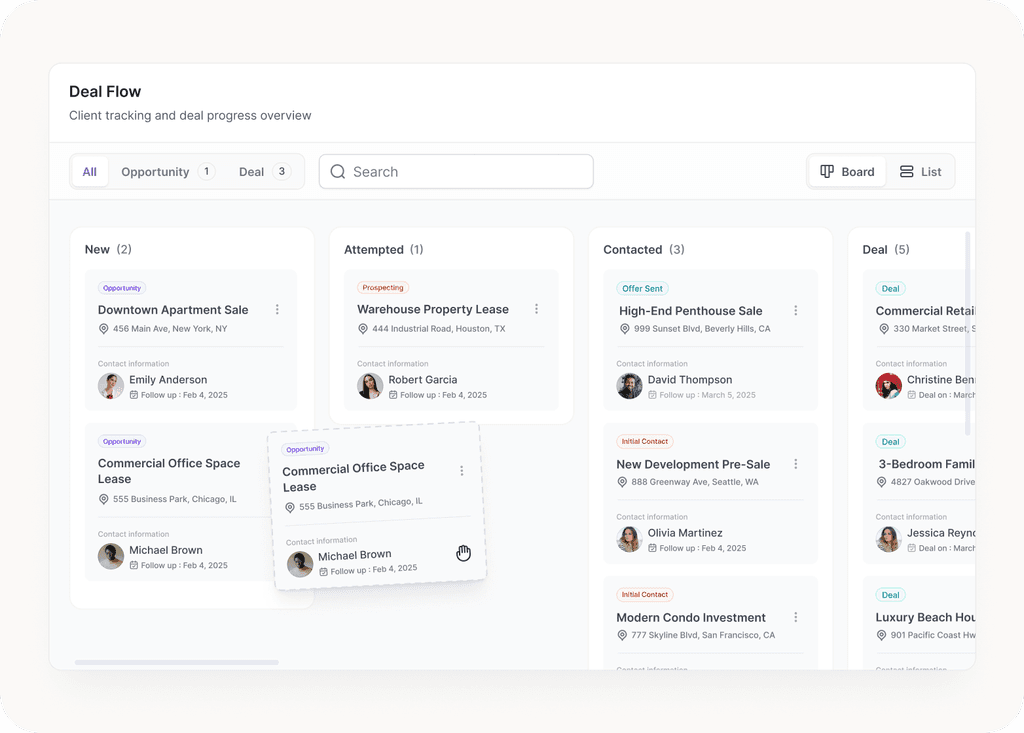
Task: Switch the view toggle to List
Action: 921,171
